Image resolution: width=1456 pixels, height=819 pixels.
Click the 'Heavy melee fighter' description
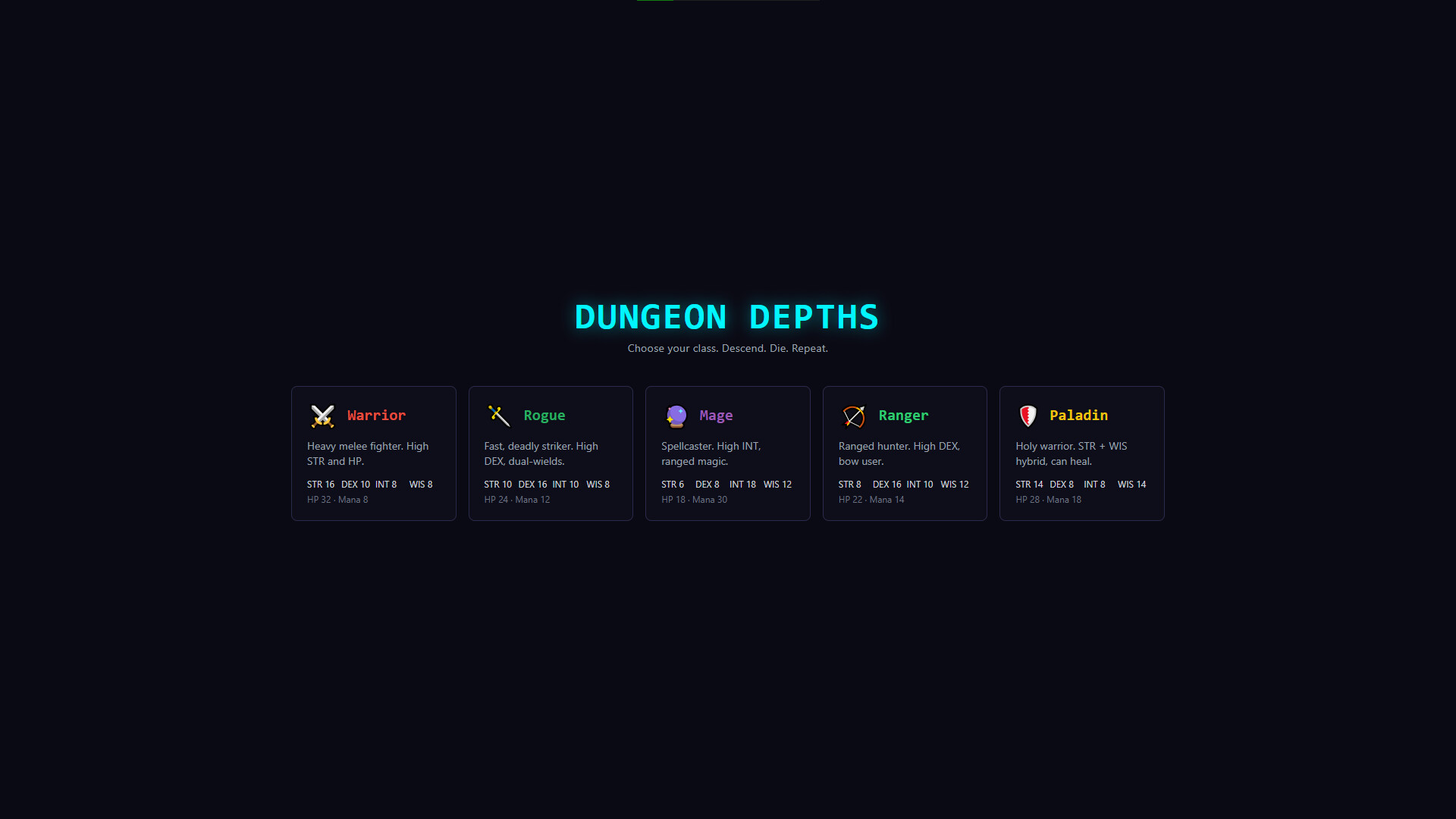[x=368, y=453]
